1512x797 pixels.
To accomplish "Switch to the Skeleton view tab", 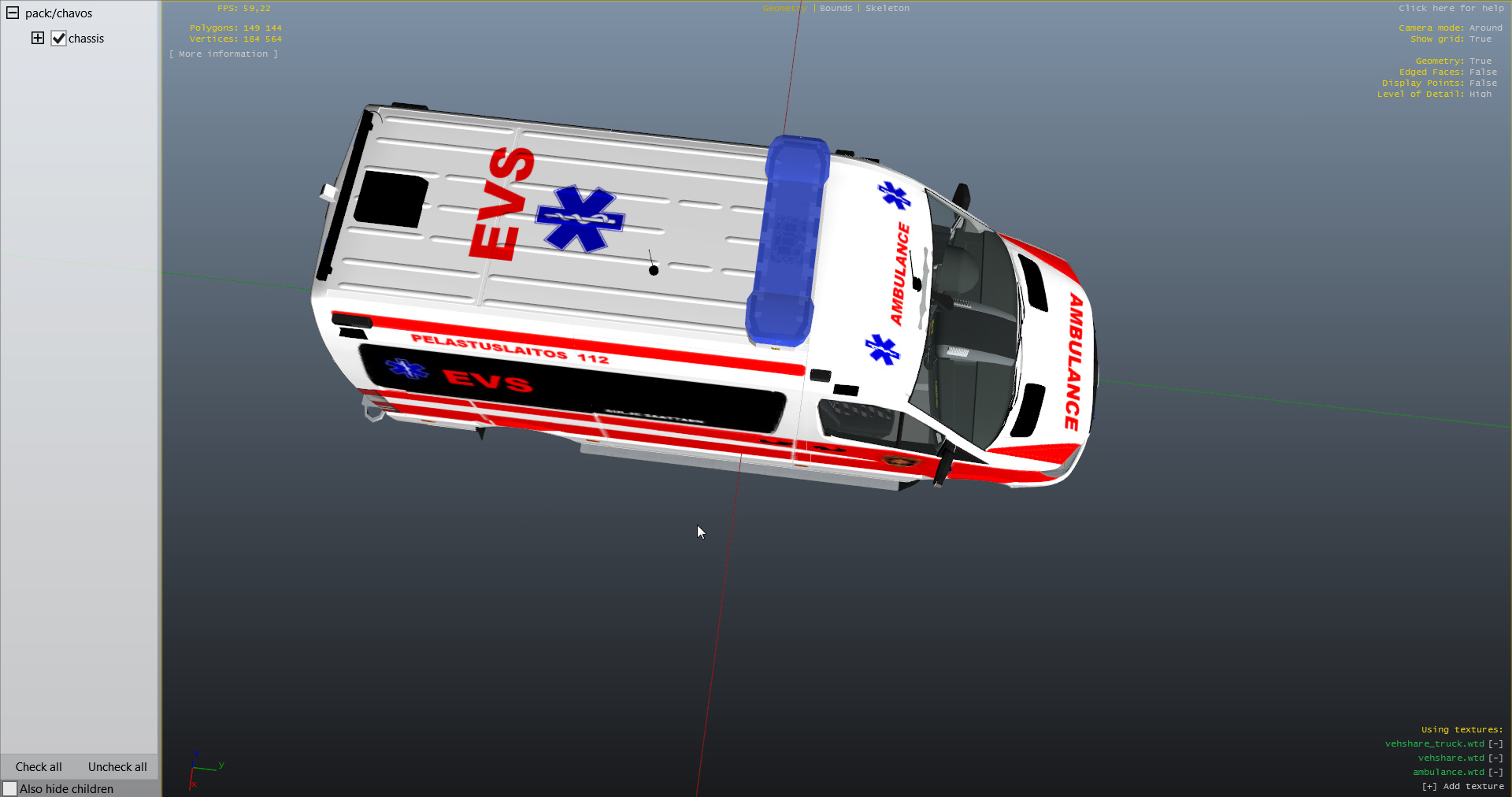I will 888,8.
